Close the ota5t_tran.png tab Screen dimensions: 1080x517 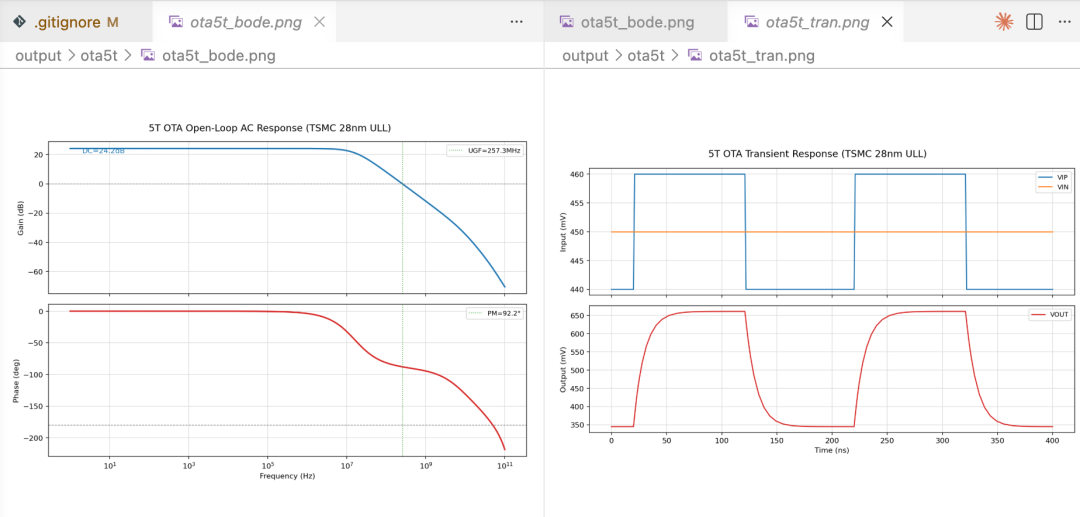click(886, 21)
